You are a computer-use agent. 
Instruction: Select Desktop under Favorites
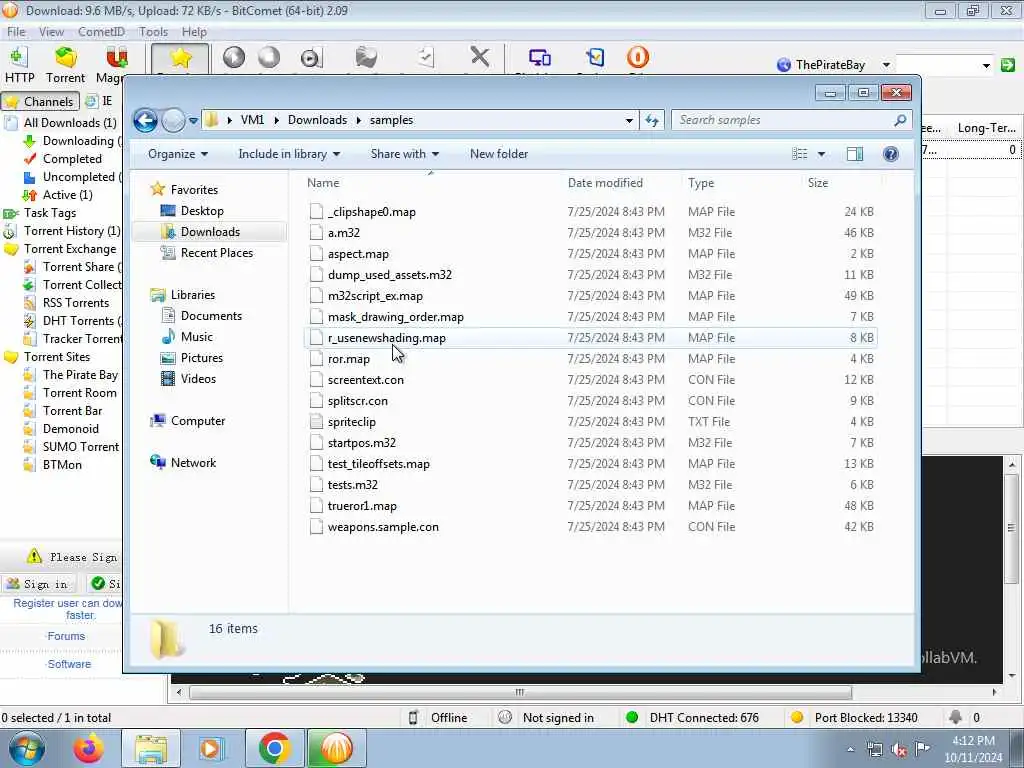pos(202,211)
